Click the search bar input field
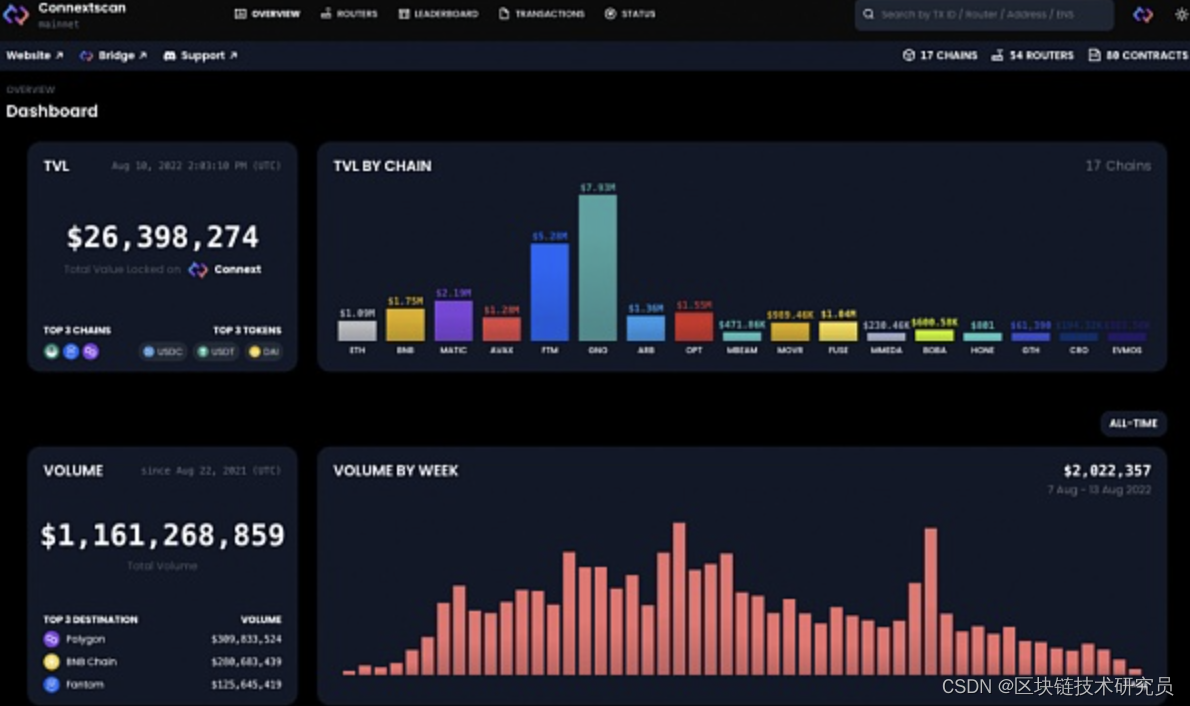Viewport: 1190px width, 706px height. click(983, 14)
